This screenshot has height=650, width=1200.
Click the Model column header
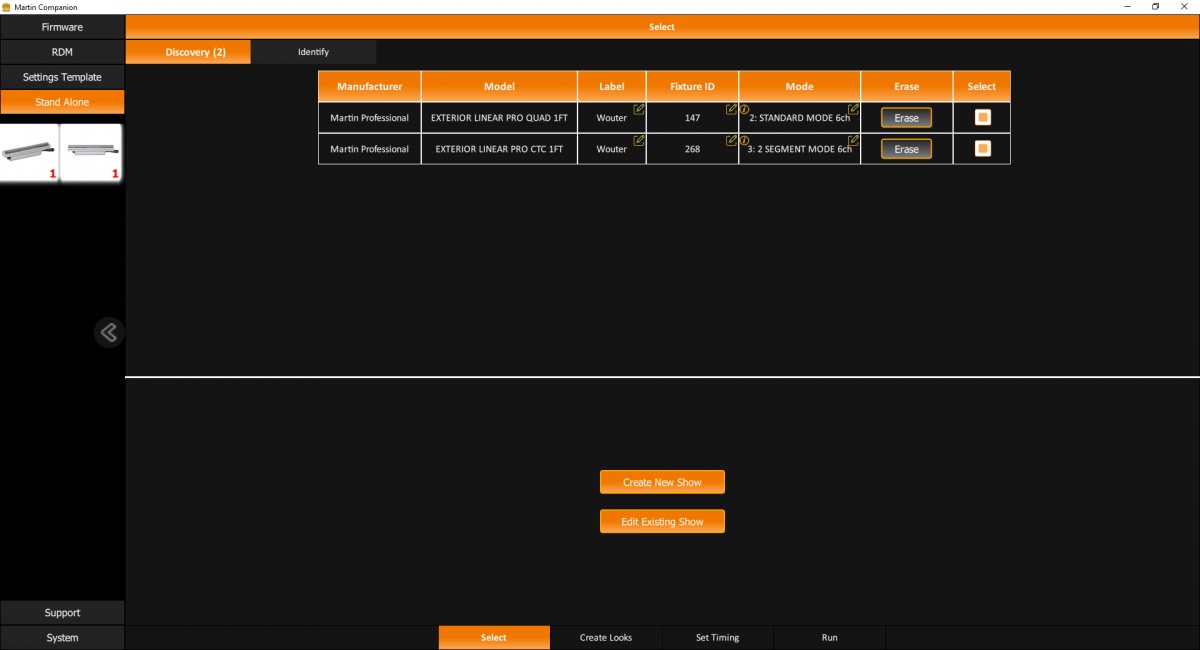[499, 86]
